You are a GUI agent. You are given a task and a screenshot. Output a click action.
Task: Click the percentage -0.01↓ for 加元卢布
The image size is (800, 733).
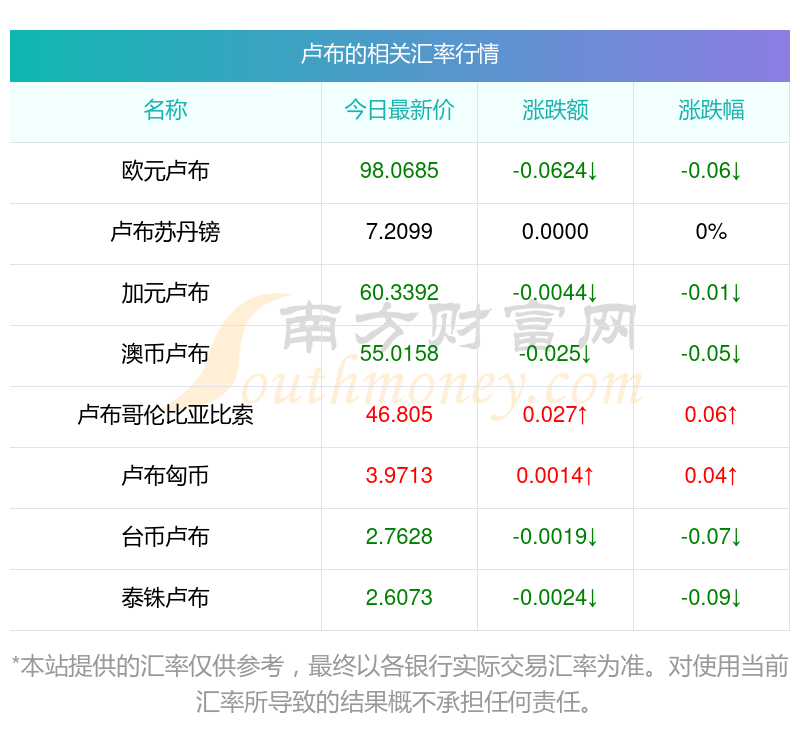(711, 293)
